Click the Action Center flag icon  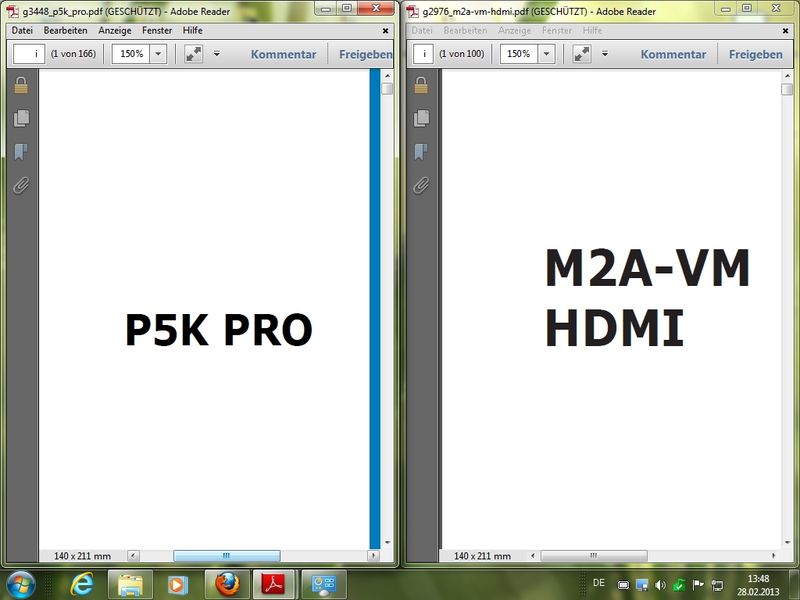(698, 585)
